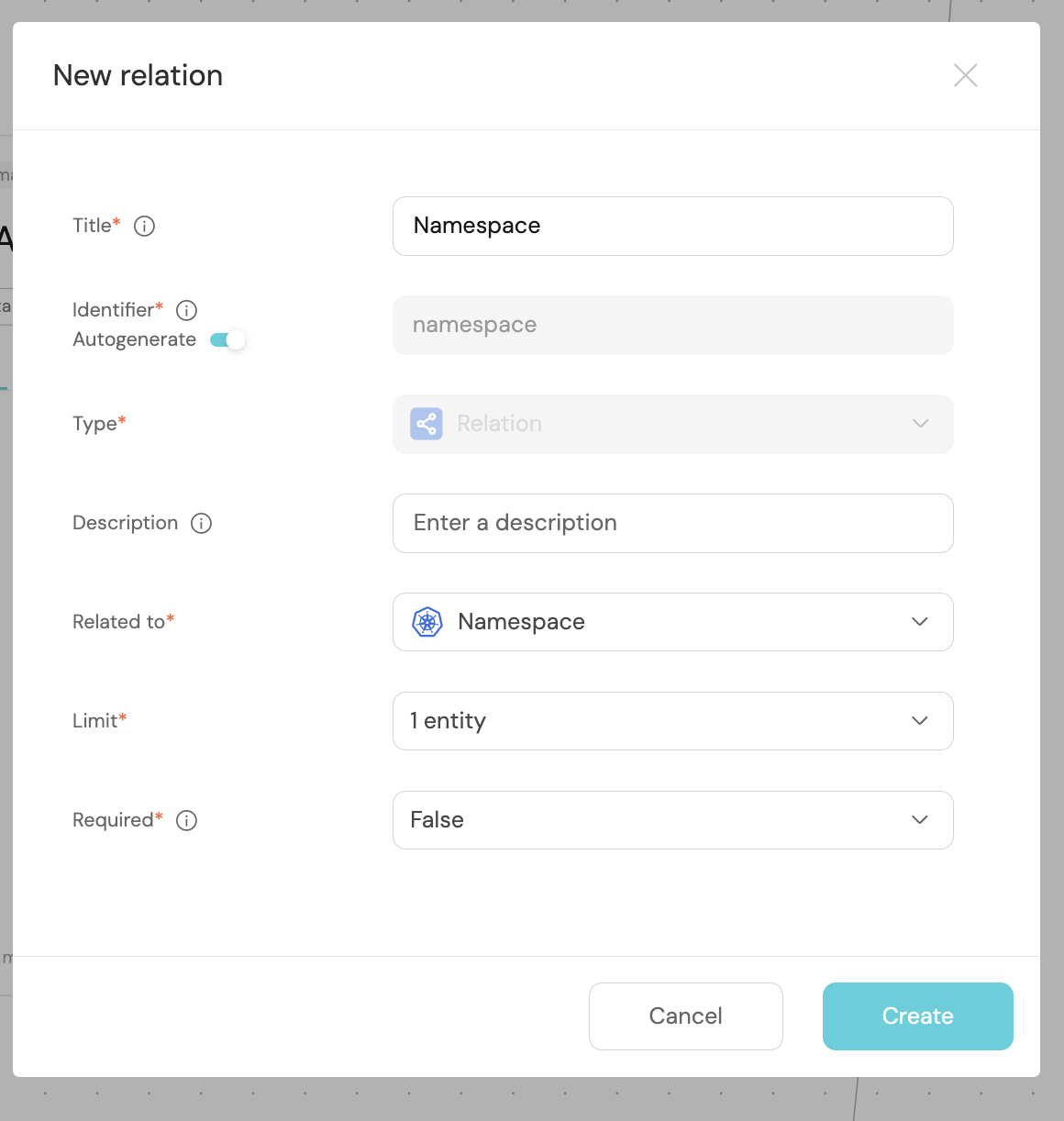The height and width of the screenshot is (1121, 1064).
Task: Click the Autogenerate text label
Action: 134,339
